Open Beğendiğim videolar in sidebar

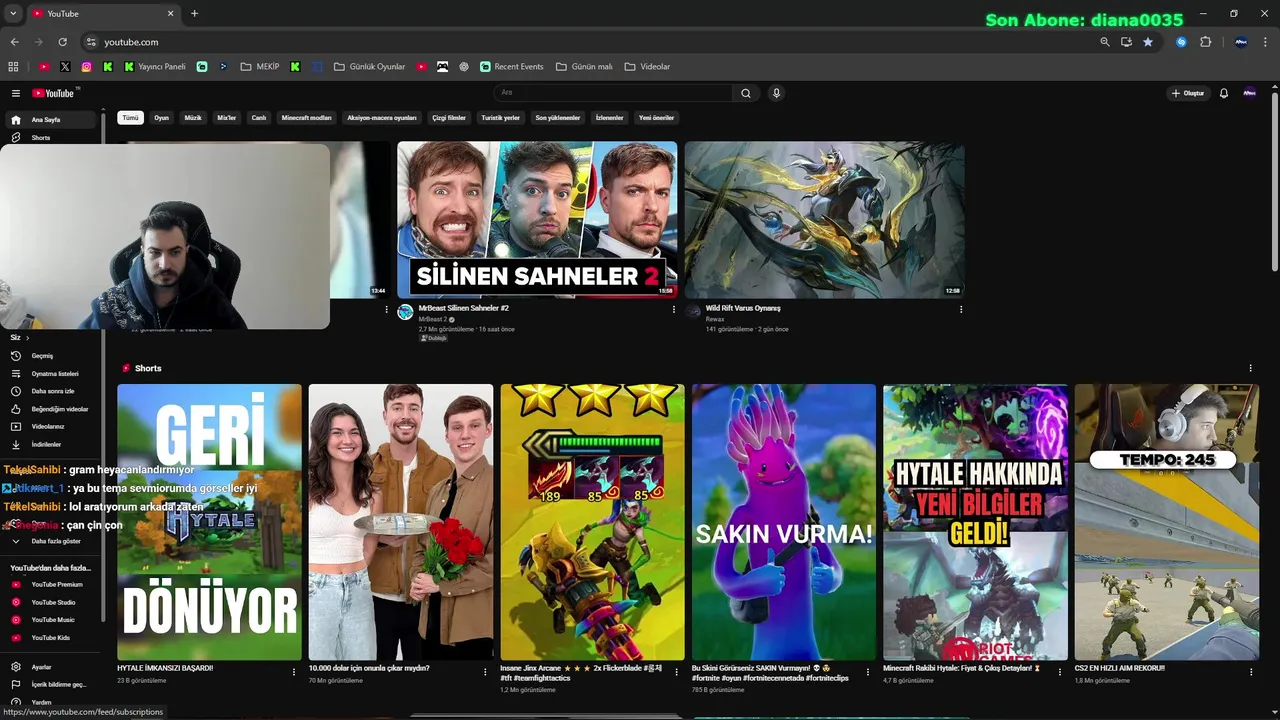pyautogui.click(x=53, y=409)
